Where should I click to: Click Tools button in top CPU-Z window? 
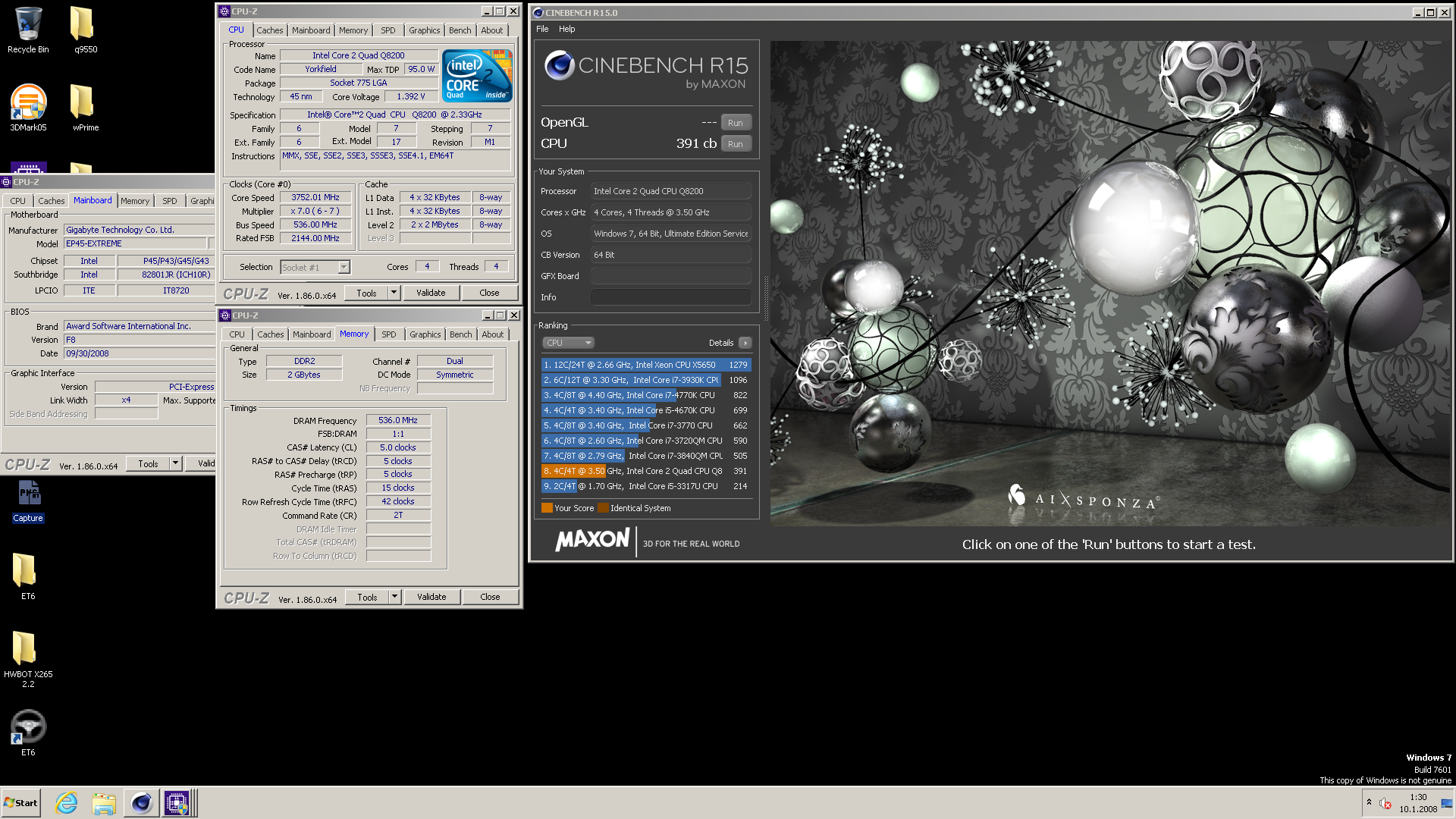click(366, 293)
